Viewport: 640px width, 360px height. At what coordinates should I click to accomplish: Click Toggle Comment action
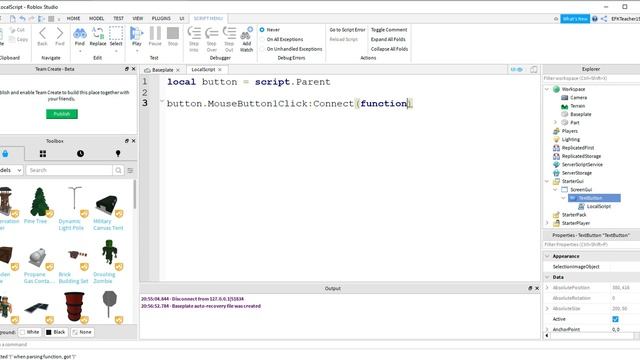(389, 30)
